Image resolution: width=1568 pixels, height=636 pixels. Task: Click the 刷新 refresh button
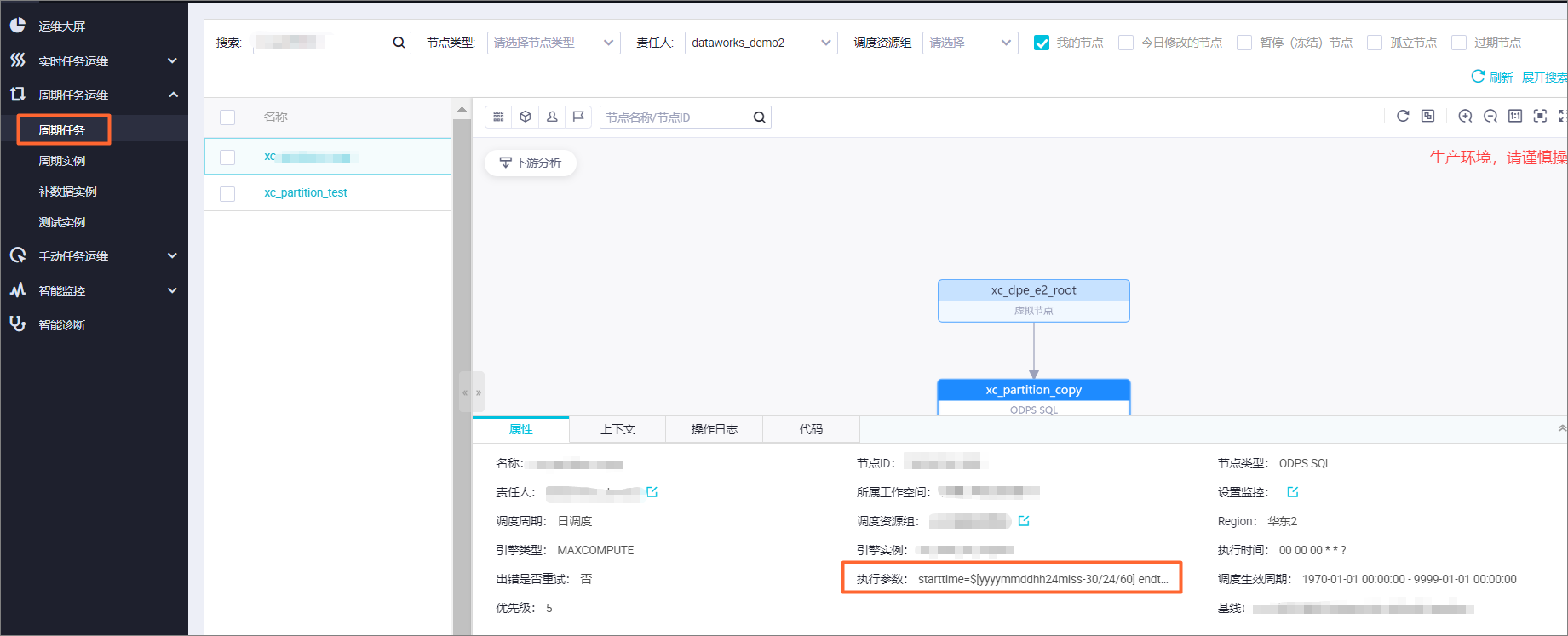click(1492, 77)
